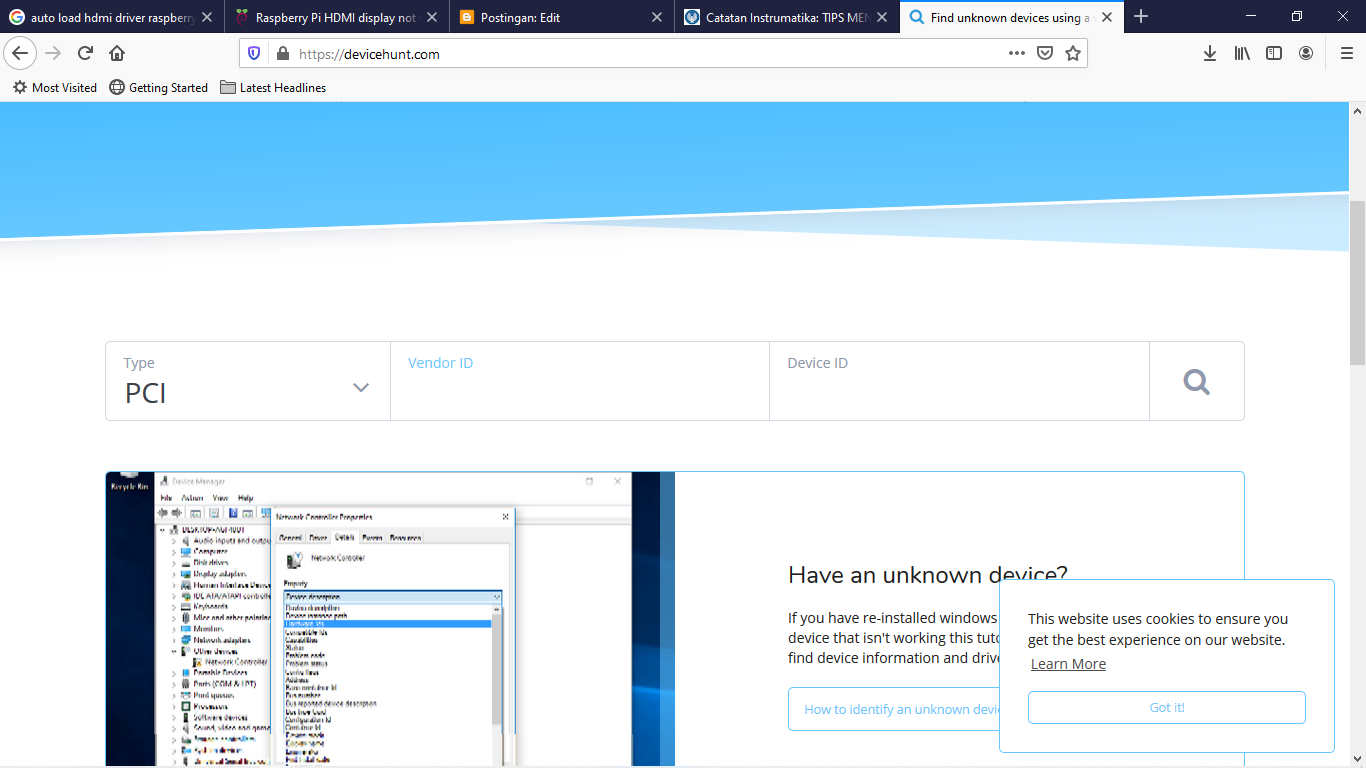
Task: Switch to Postingan: Edit tab
Action: point(562,17)
